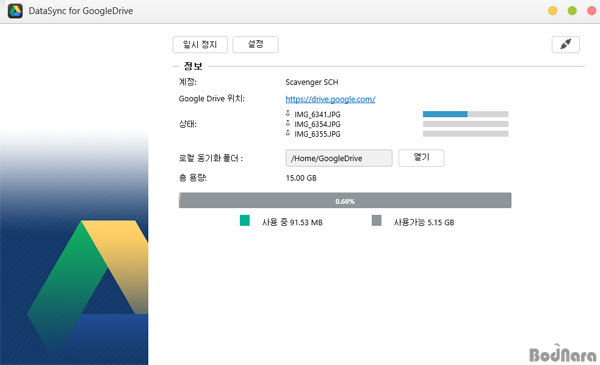Click the Google Drive 위치 label
This screenshot has width=600, height=365.
(212, 99)
